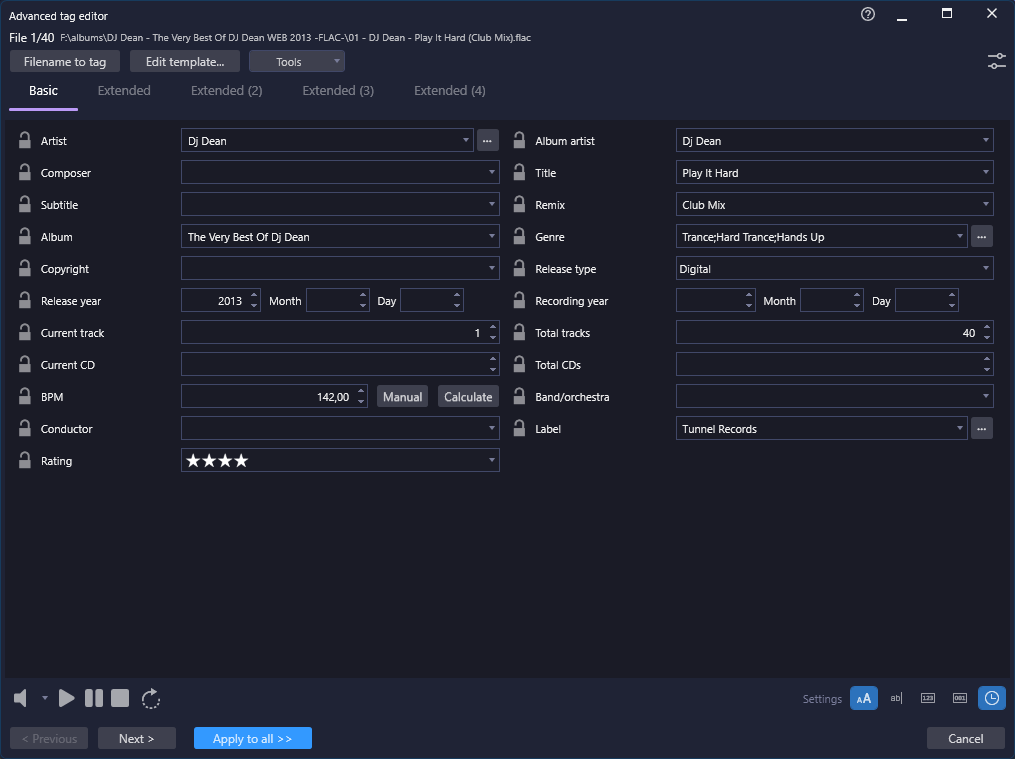Click the lock icon beside Album artist
The image size is (1015, 759).
(519, 140)
